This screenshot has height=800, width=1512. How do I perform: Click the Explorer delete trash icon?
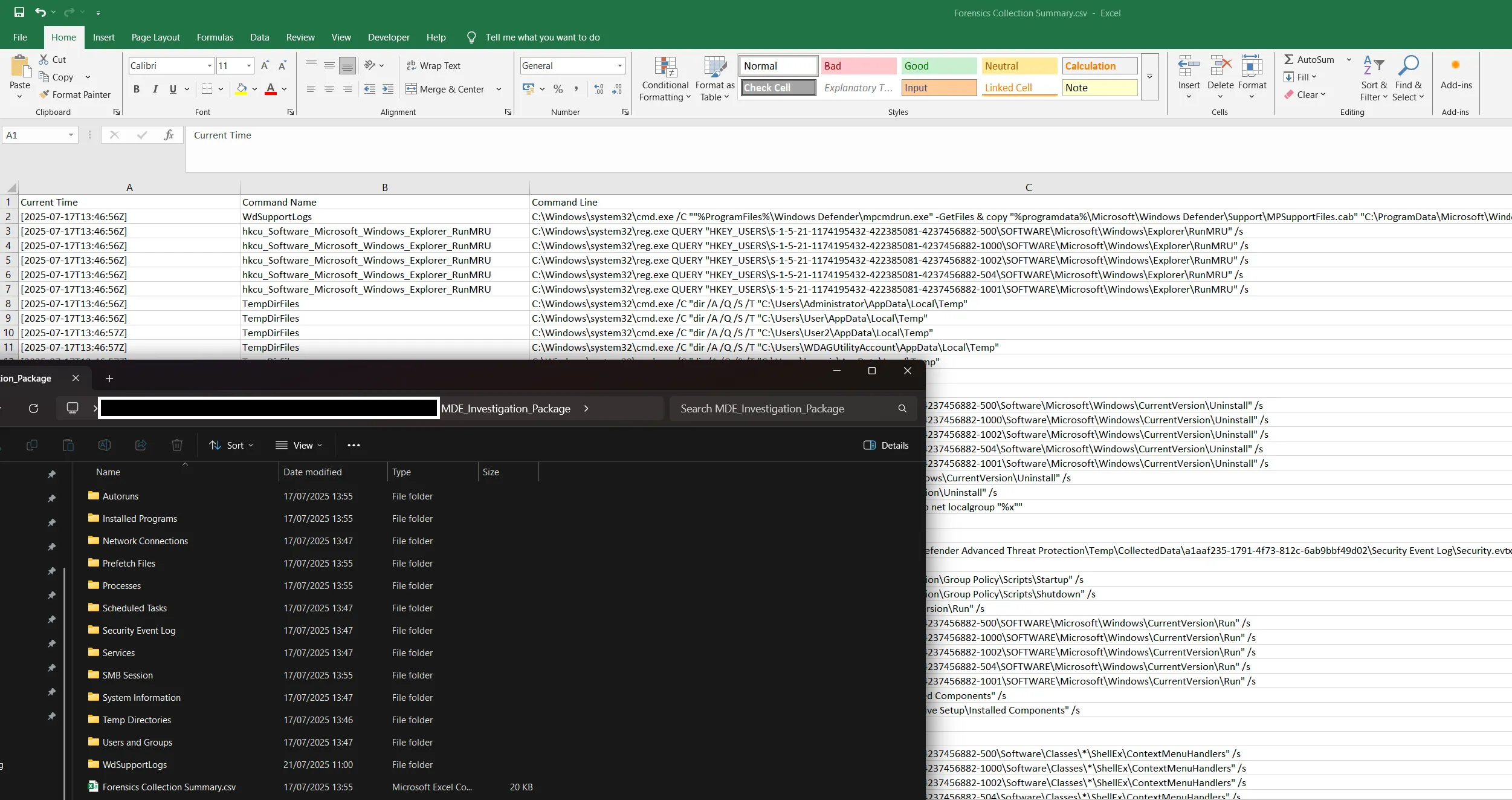coord(177,446)
